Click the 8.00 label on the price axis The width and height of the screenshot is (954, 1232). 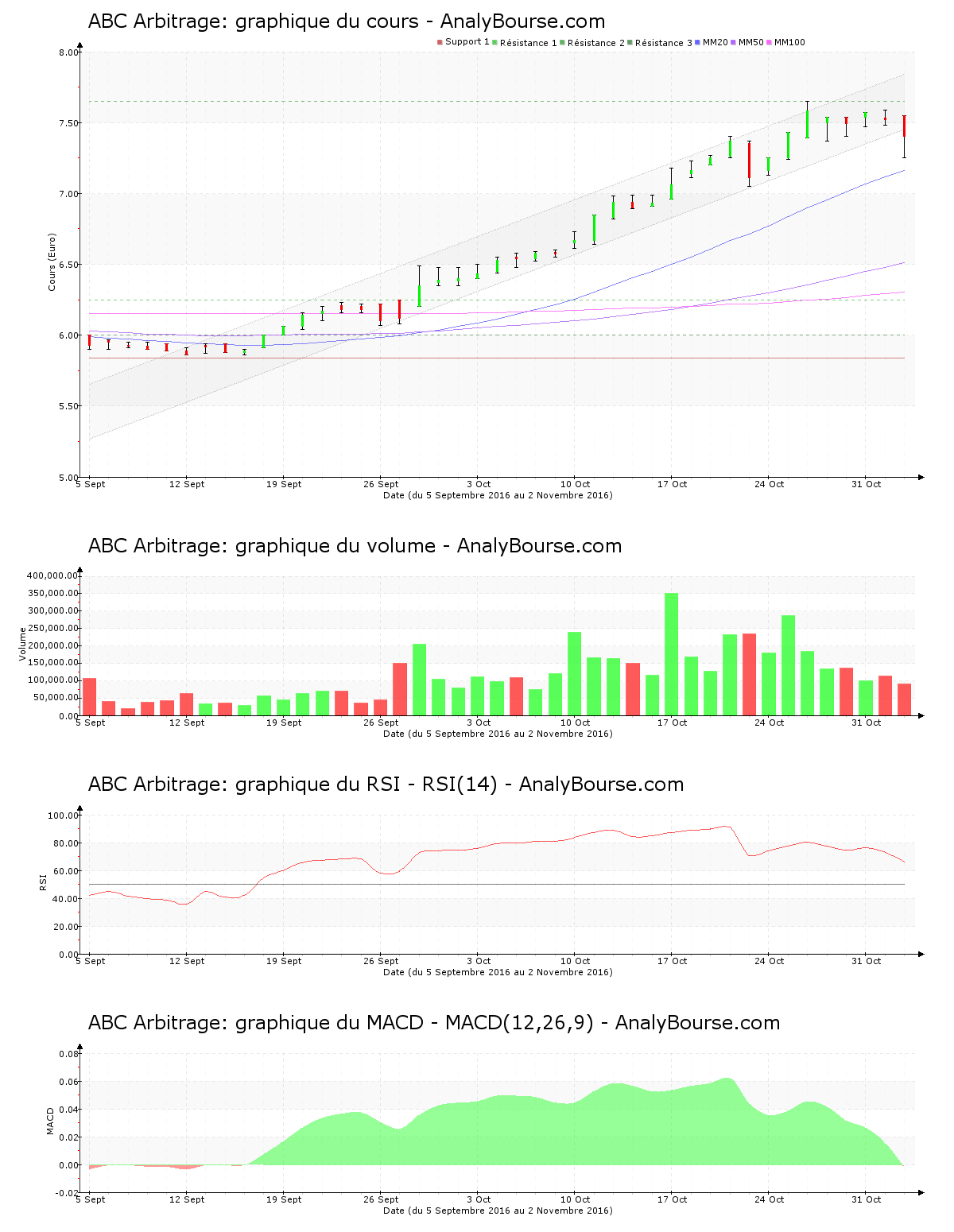pos(69,52)
